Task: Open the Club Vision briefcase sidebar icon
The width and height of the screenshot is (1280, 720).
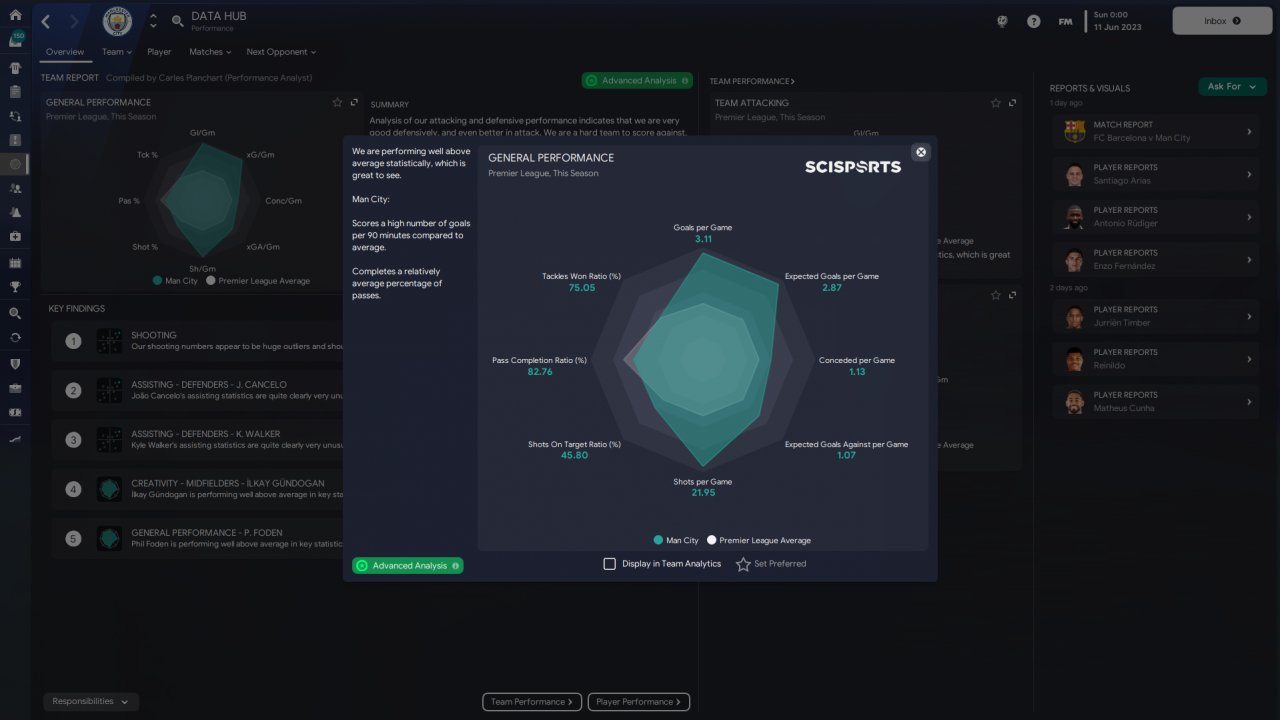Action: click(15, 387)
